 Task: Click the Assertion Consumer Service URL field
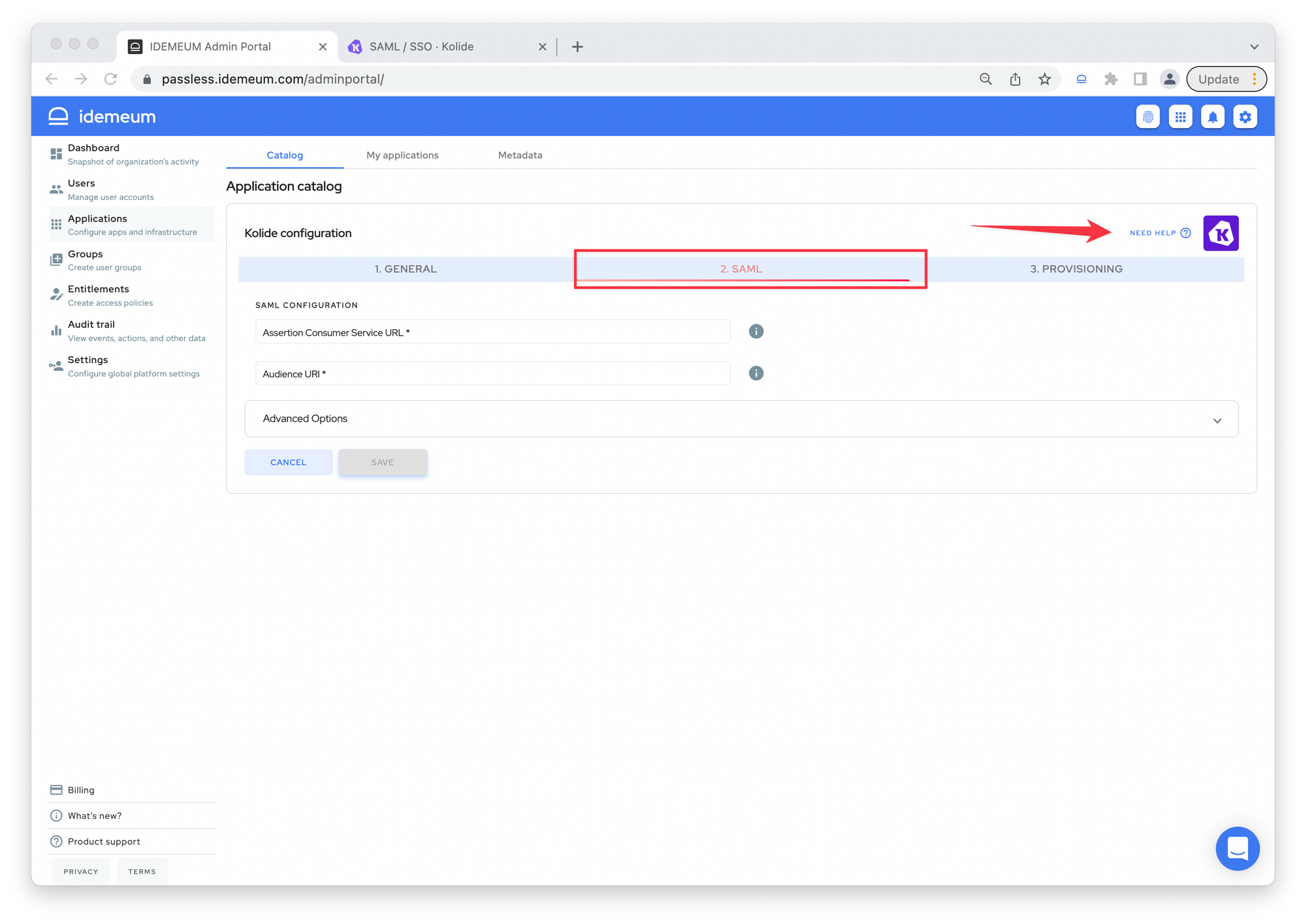[492, 332]
